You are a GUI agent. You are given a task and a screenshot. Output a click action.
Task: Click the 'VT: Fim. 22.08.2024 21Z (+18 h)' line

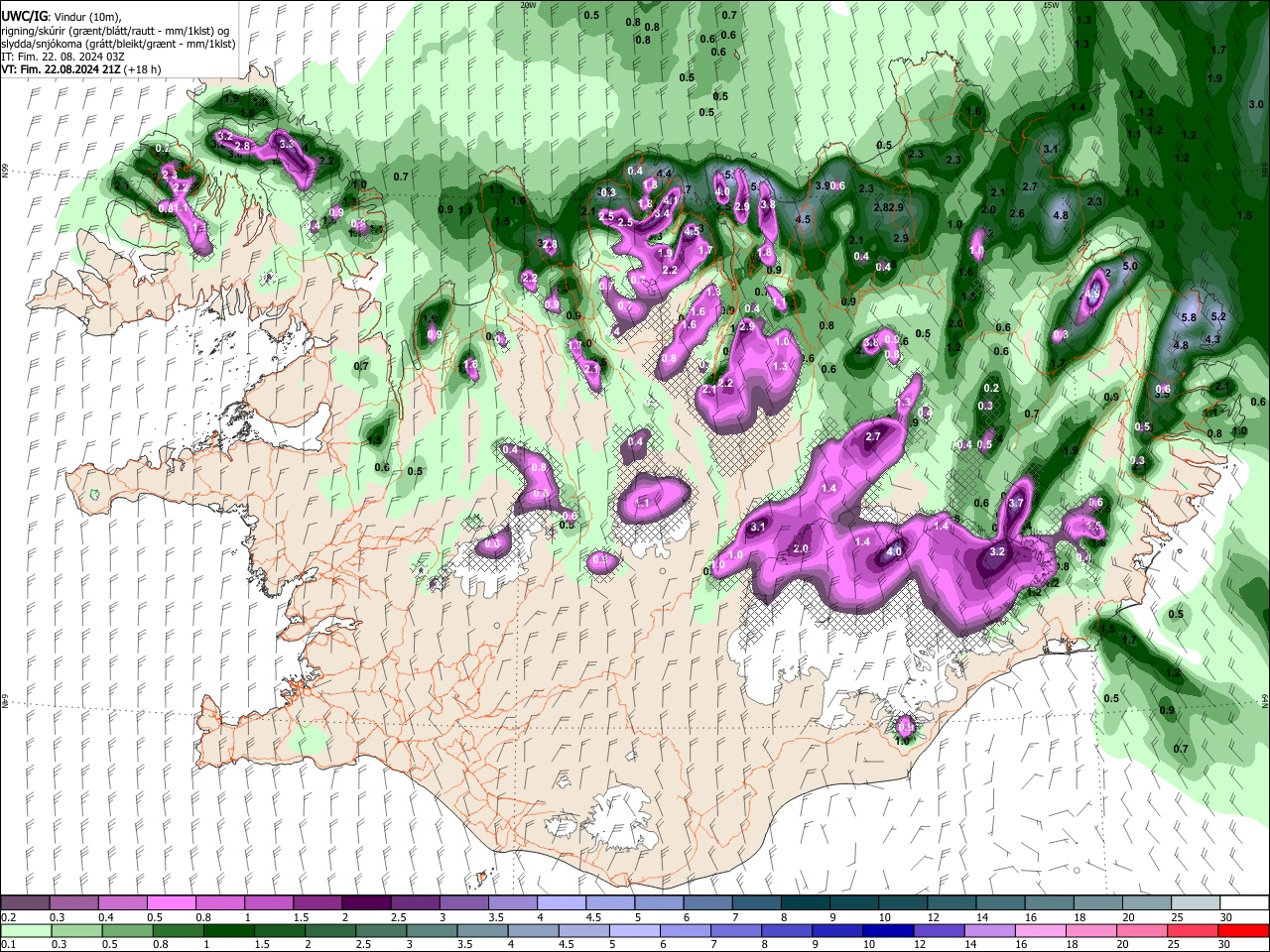(x=81, y=69)
